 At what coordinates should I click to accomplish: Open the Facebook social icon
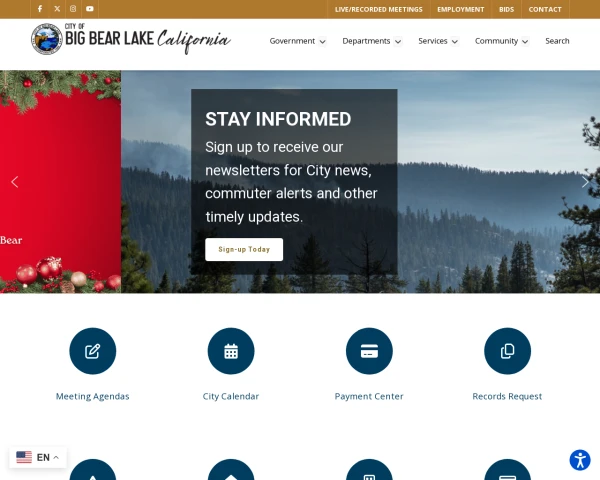(x=40, y=9)
